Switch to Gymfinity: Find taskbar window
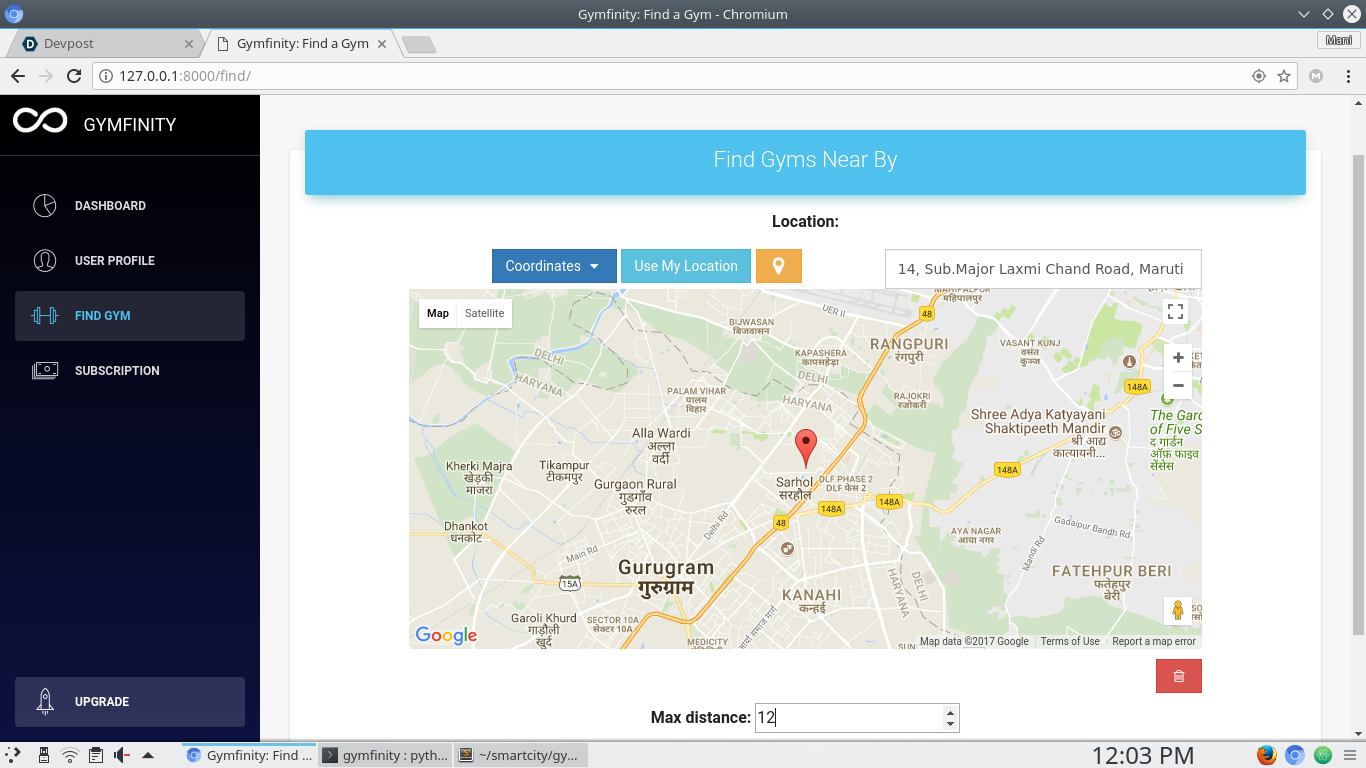1366x768 pixels. point(250,755)
